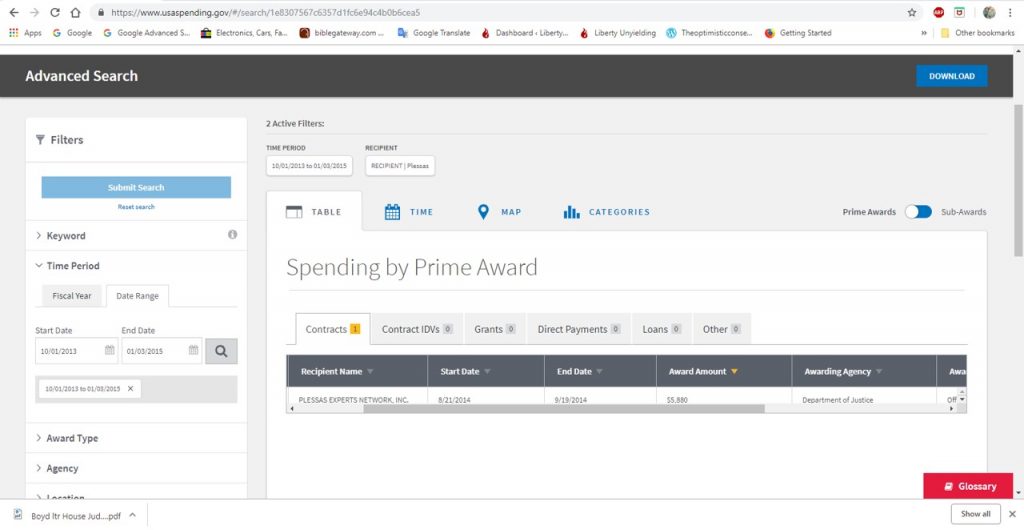Click the Reset search link

click(136, 207)
